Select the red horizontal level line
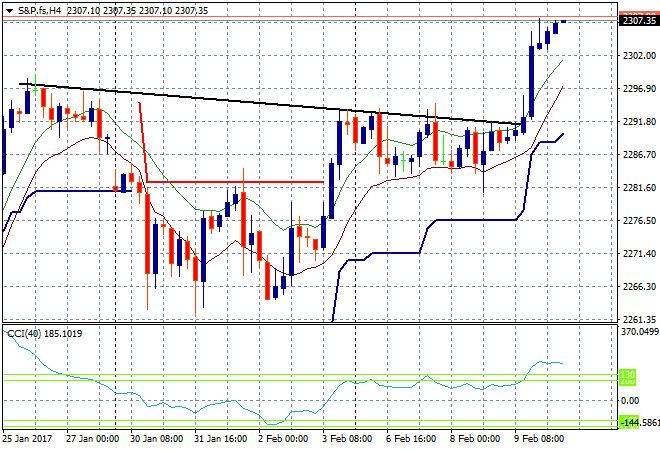The height and width of the screenshot is (450, 660). point(236,182)
